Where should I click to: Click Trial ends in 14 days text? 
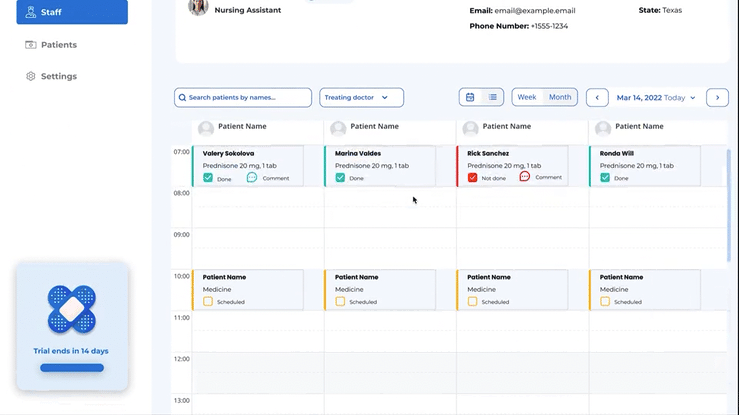71,351
